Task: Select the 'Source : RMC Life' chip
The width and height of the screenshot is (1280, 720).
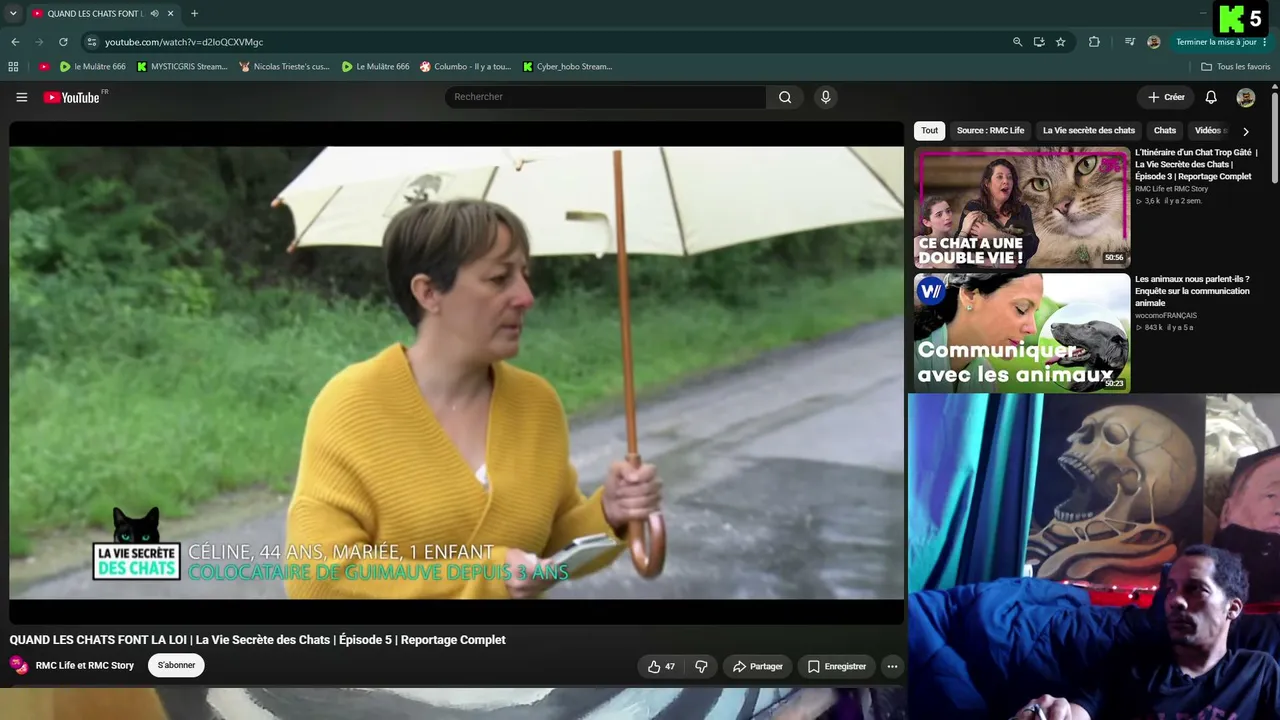Action: (x=990, y=131)
